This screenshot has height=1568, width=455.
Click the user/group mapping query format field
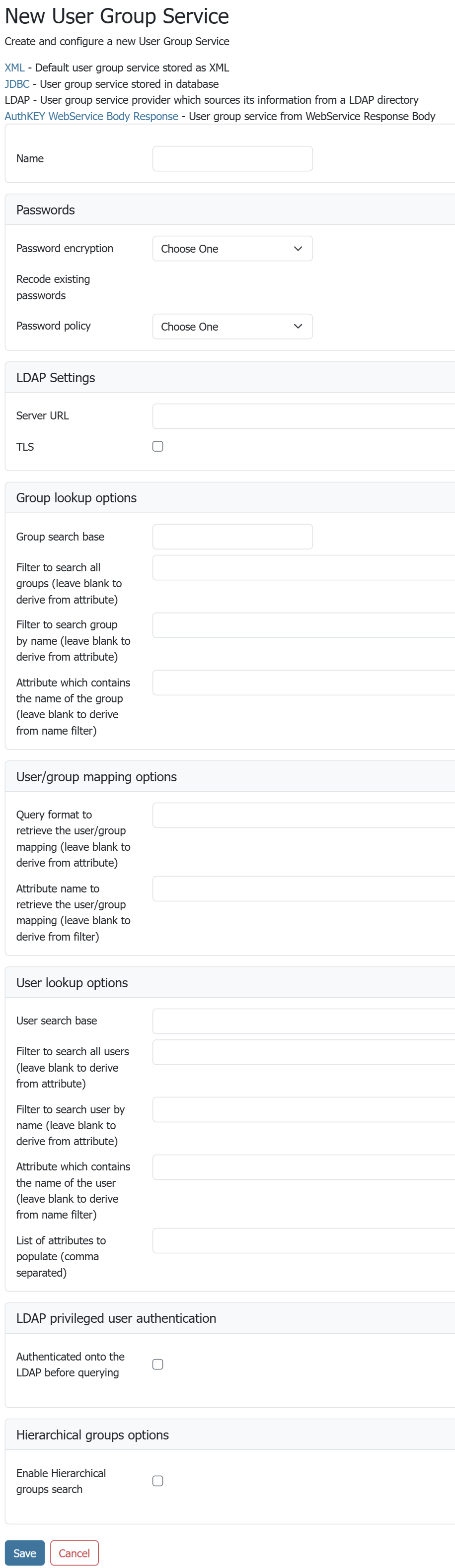tap(303, 816)
